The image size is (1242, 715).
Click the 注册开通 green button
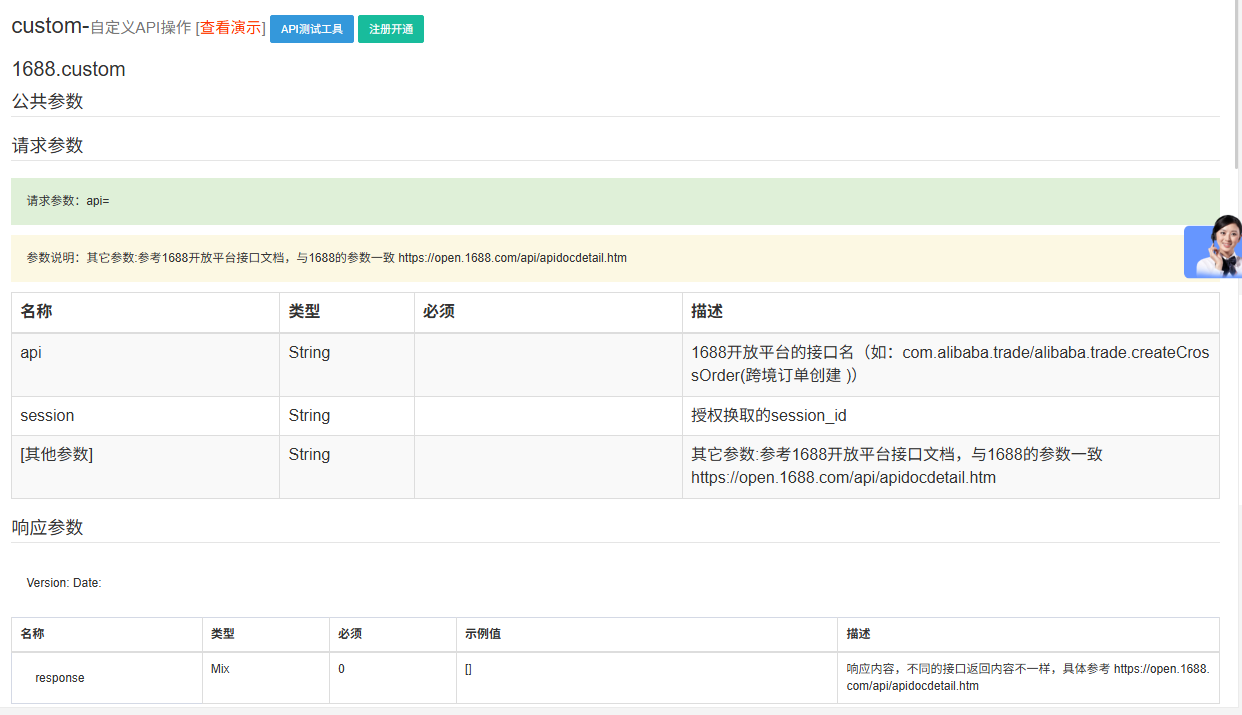coord(391,29)
